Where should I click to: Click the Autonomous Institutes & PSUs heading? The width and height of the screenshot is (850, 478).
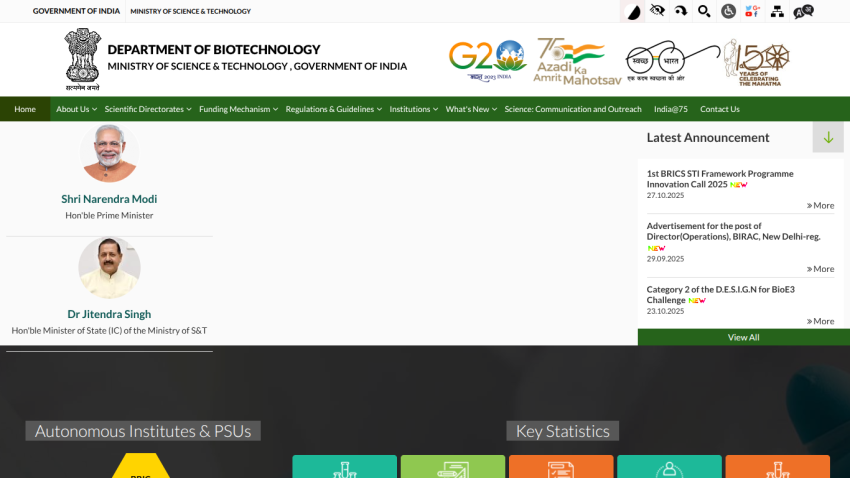coord(143,431)
